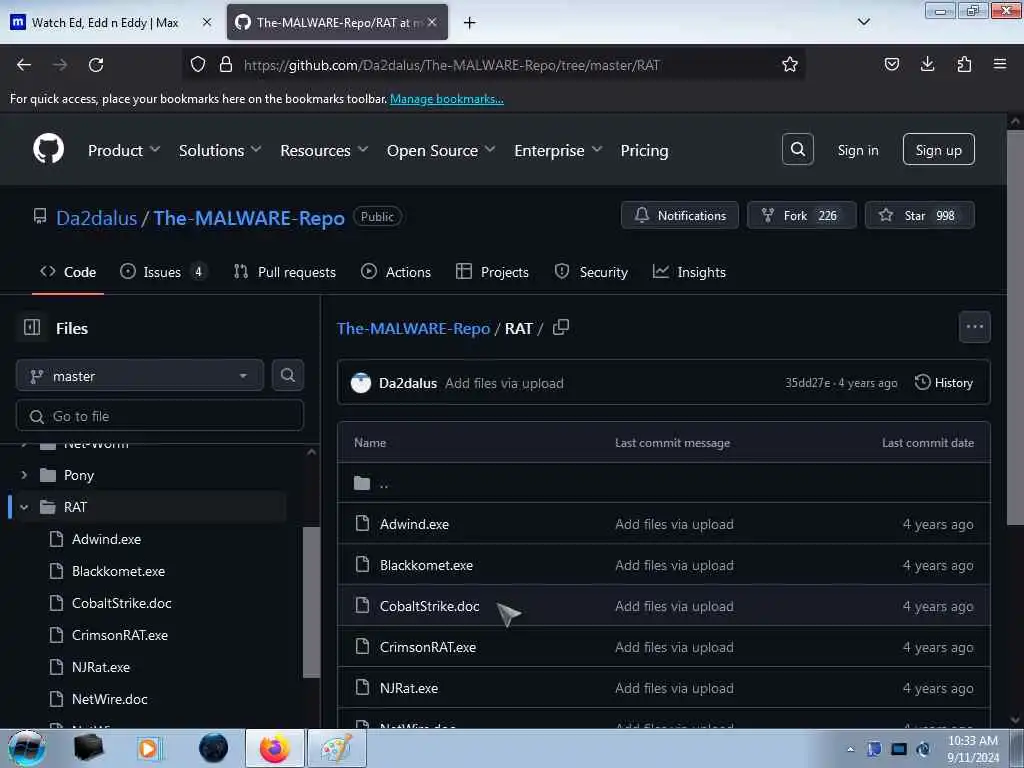
Task: Expand Product menu in GitHub header
Action: coord(124,150)
